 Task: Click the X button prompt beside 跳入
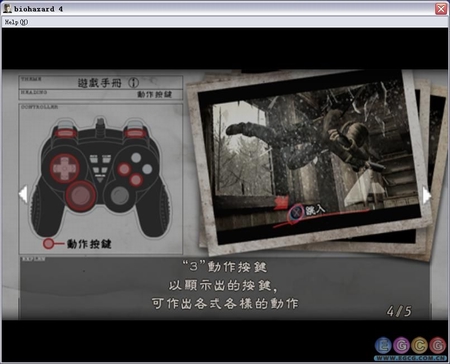(296, 212)
